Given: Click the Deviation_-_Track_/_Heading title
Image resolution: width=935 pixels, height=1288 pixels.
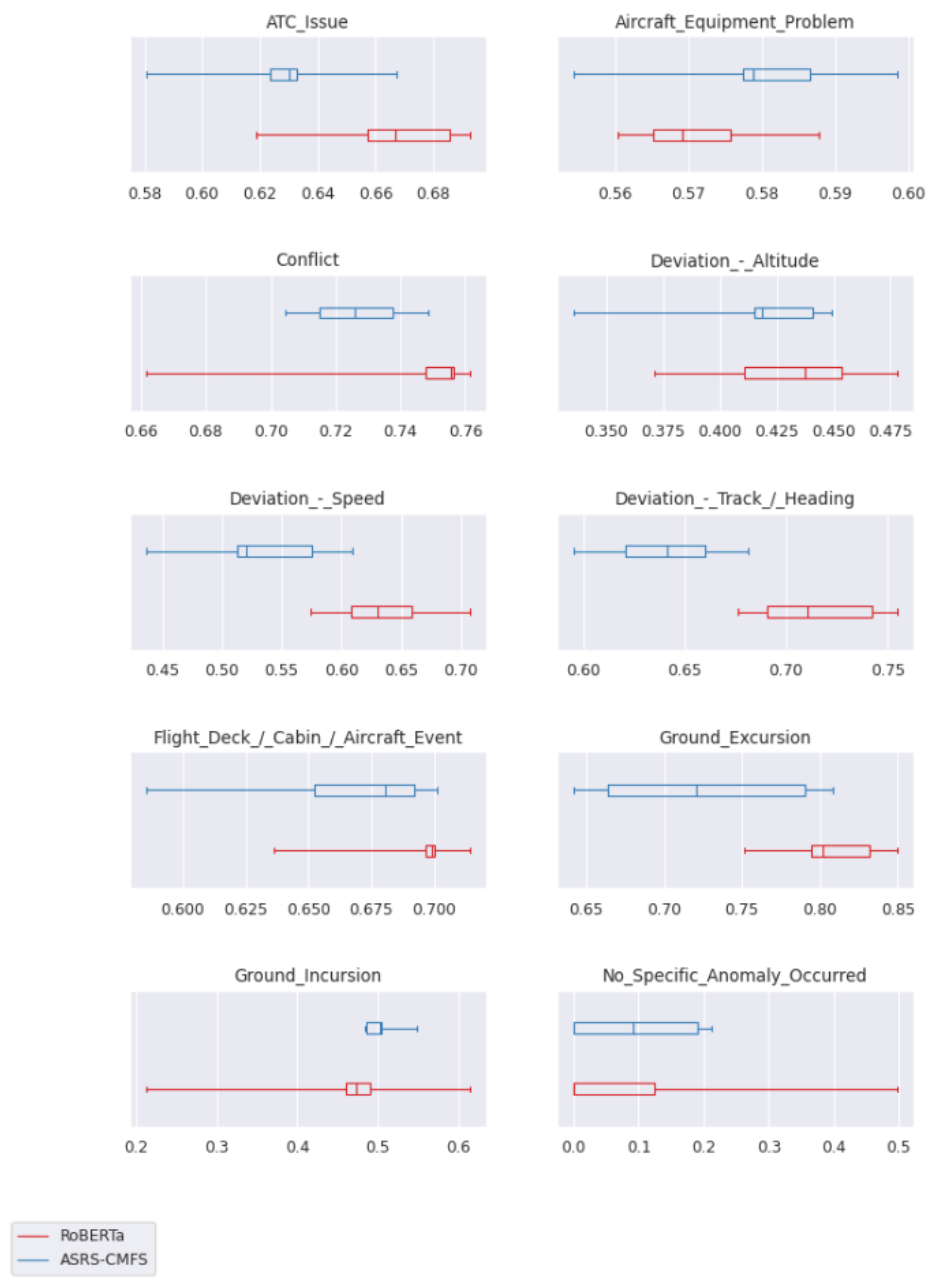Looking at the screenshot, I should (734, 498).
